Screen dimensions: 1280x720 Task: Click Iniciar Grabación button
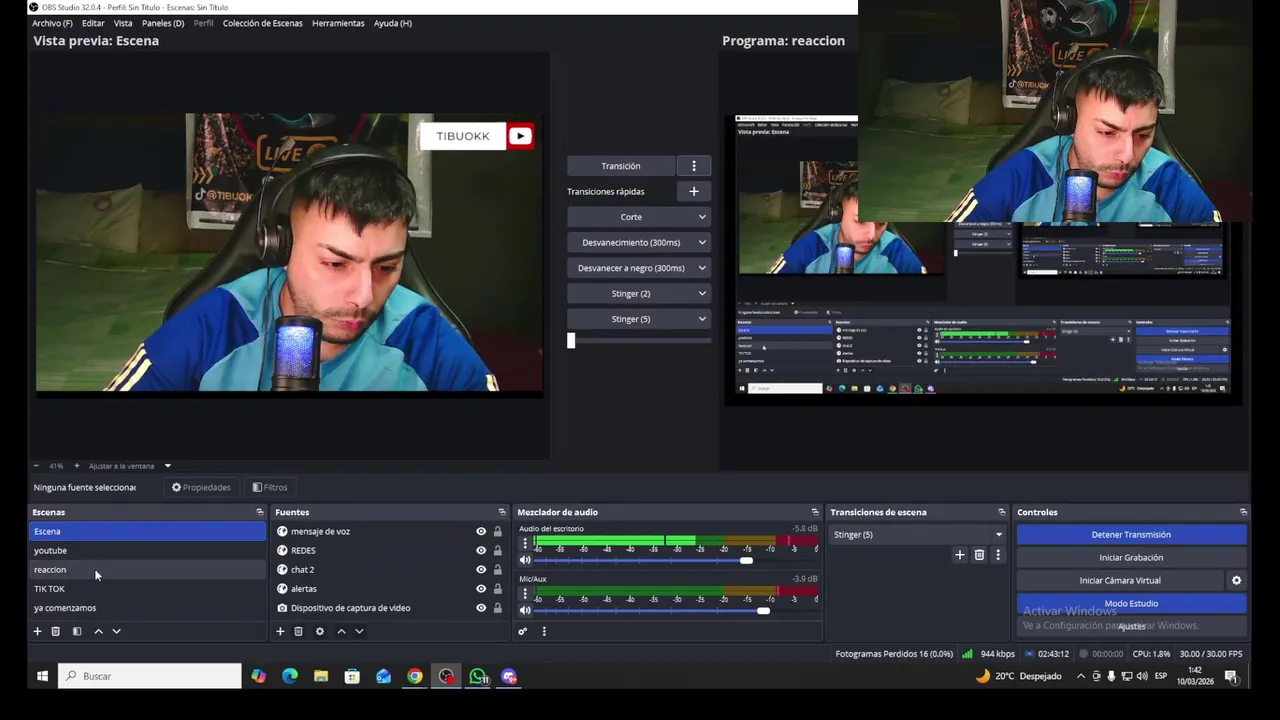click(x=1131, y=558)
